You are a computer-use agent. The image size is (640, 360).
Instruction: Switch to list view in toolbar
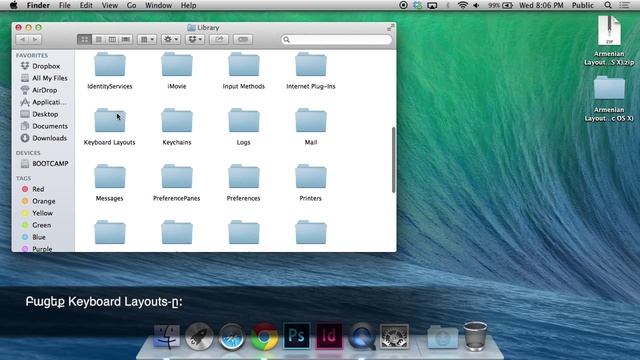pyautogui.click(x=98, y=39)
